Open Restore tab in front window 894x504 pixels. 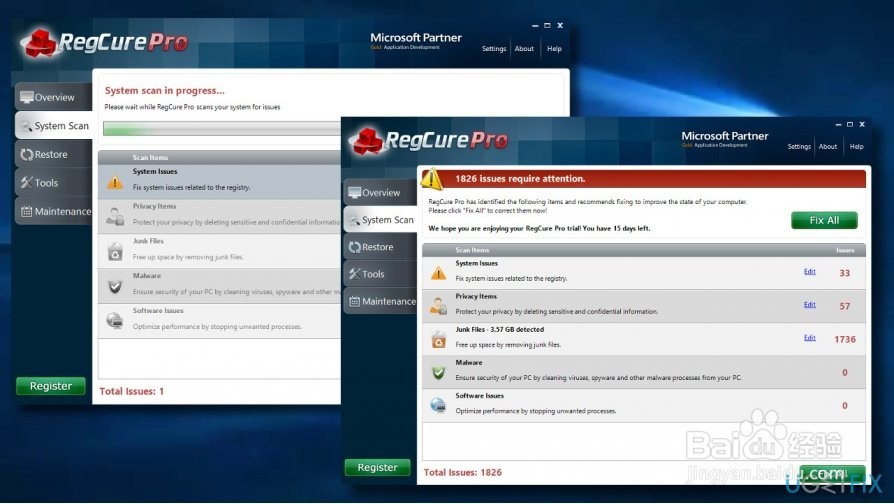380,247
